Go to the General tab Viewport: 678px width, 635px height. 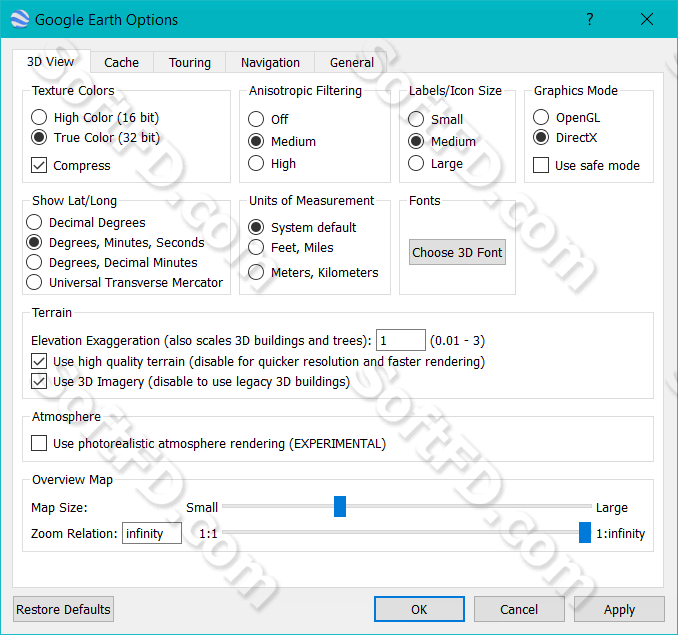(352, 63)
